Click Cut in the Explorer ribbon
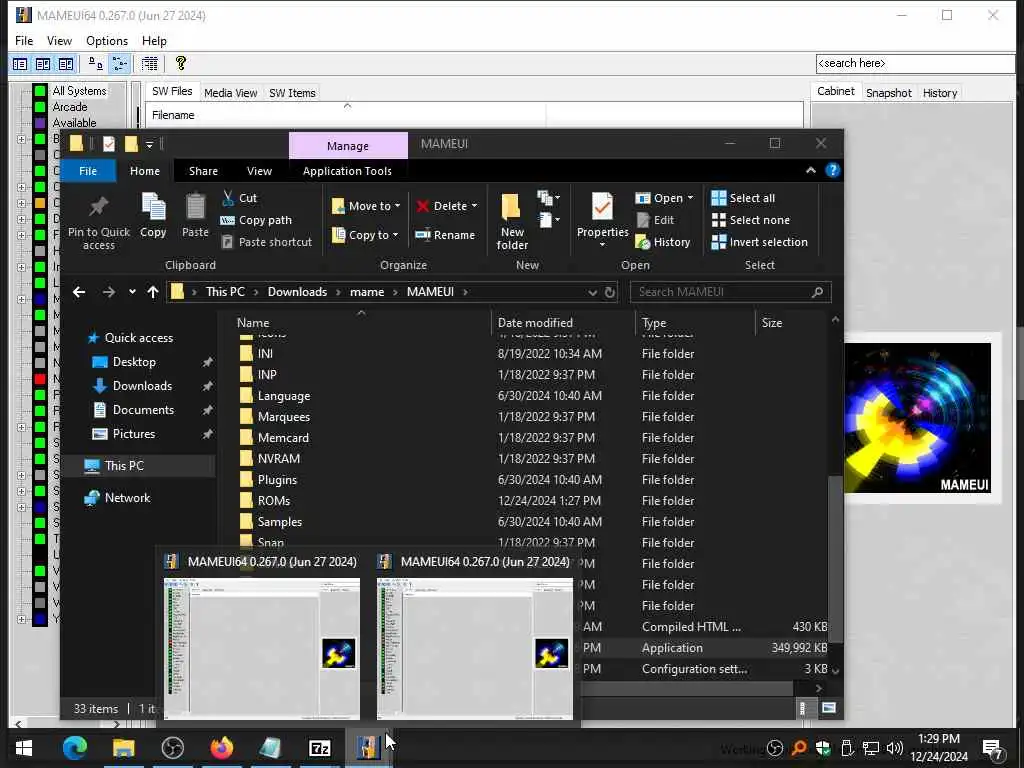 tap(240, 198)
